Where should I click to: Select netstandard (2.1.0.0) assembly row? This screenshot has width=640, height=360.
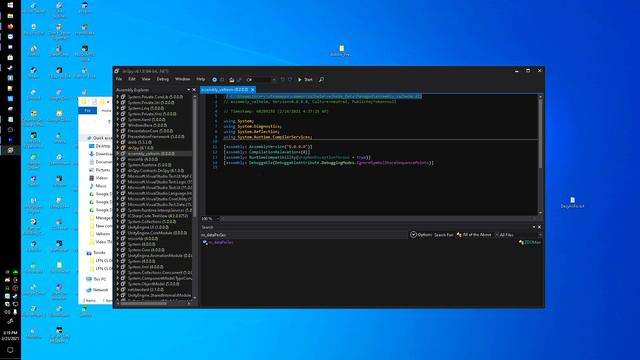coord(146,289)
